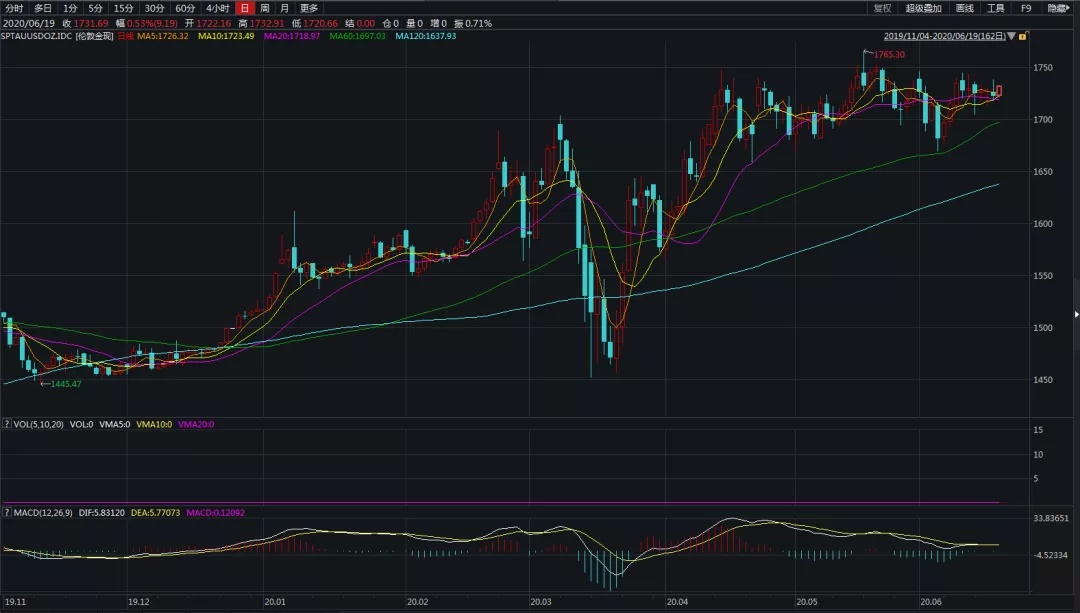Click the 20.03 date label on time axis
The height and width of the screenshot is (613, 1080).
[541, 602]
